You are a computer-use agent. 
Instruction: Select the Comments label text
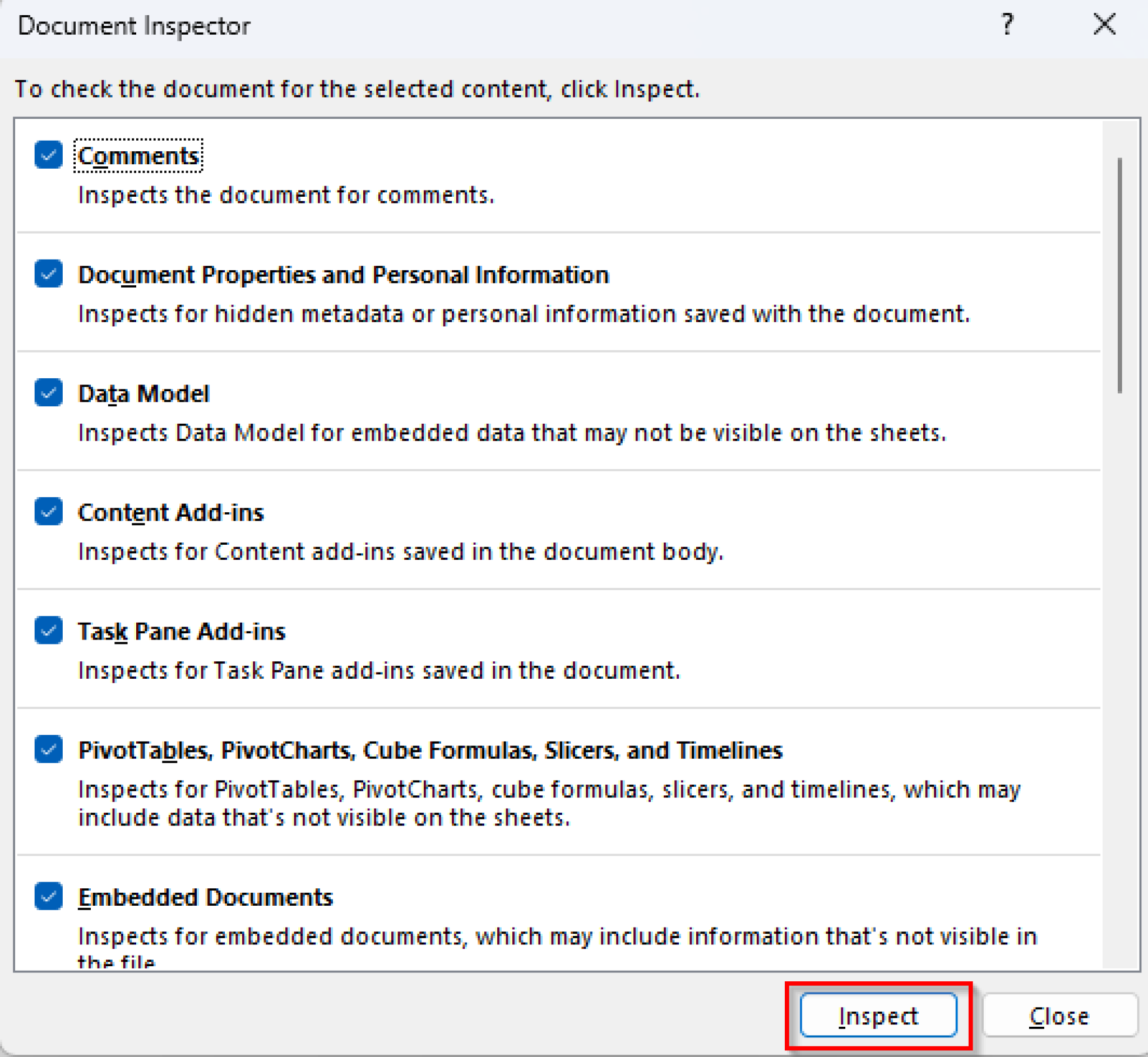[139, 155]
